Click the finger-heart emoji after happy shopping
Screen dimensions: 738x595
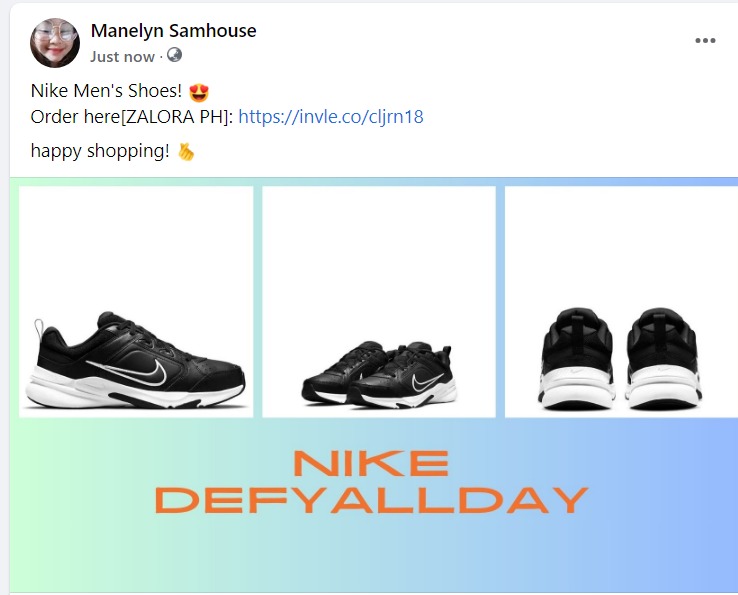coord(185,152)
